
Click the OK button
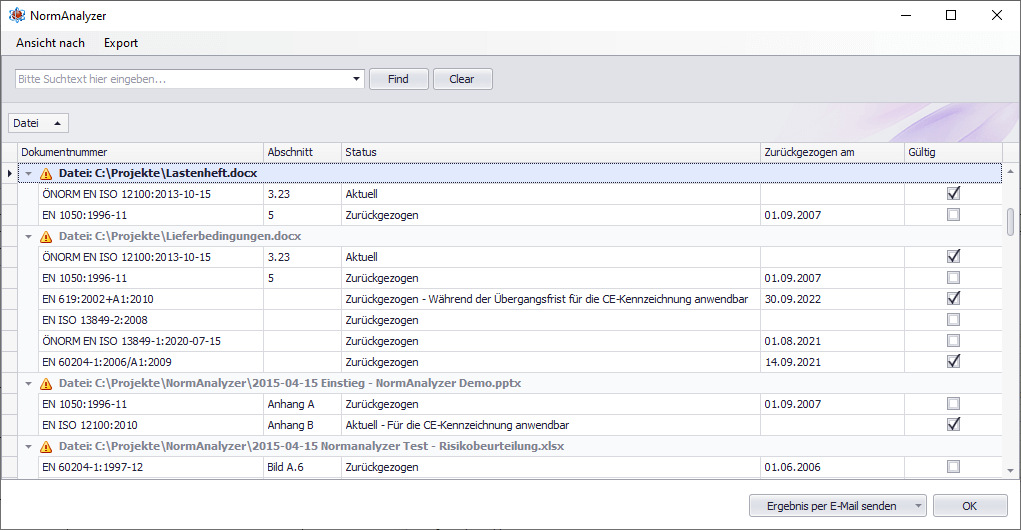coord(969,506)
